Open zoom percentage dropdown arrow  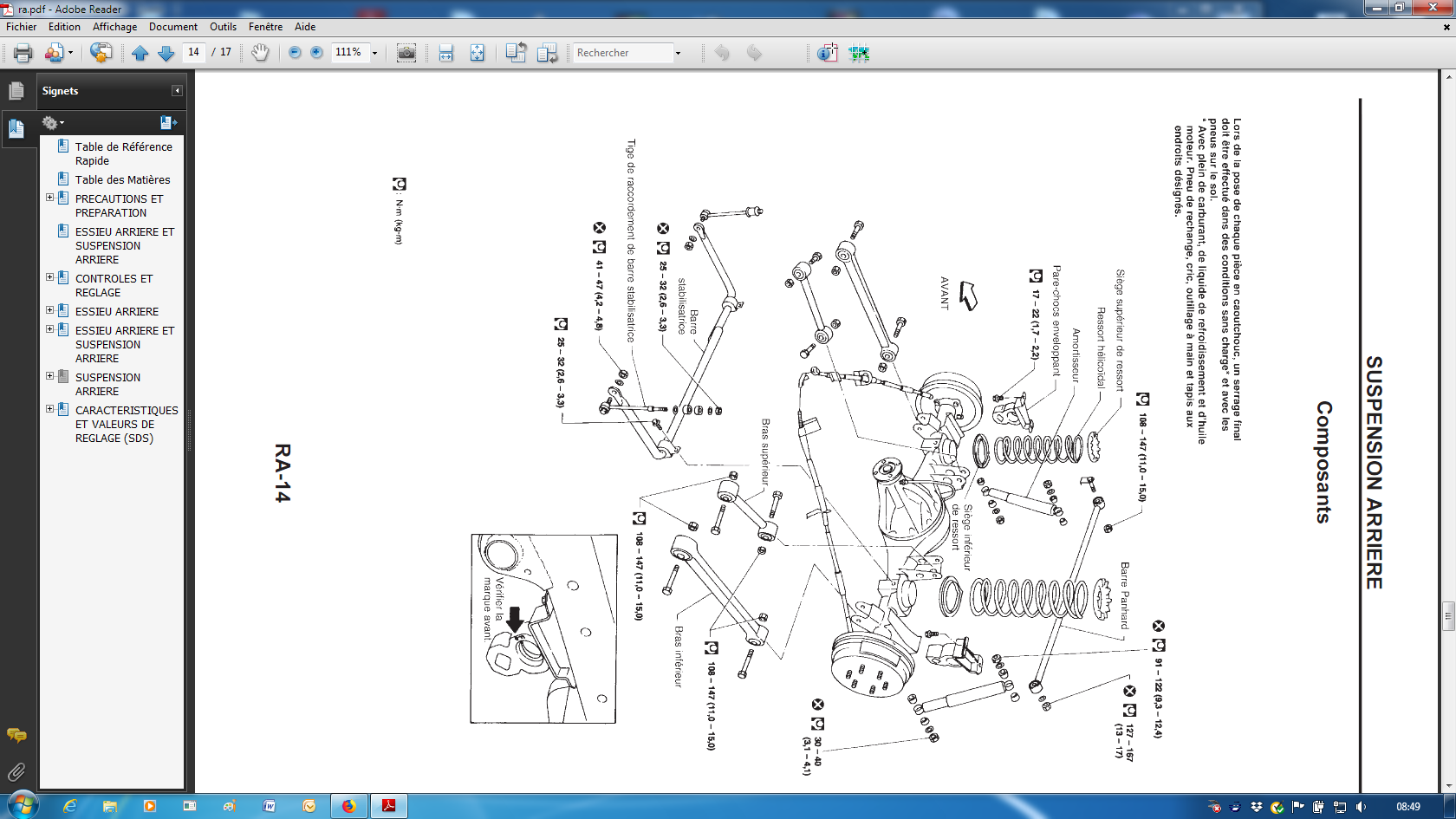374,53
